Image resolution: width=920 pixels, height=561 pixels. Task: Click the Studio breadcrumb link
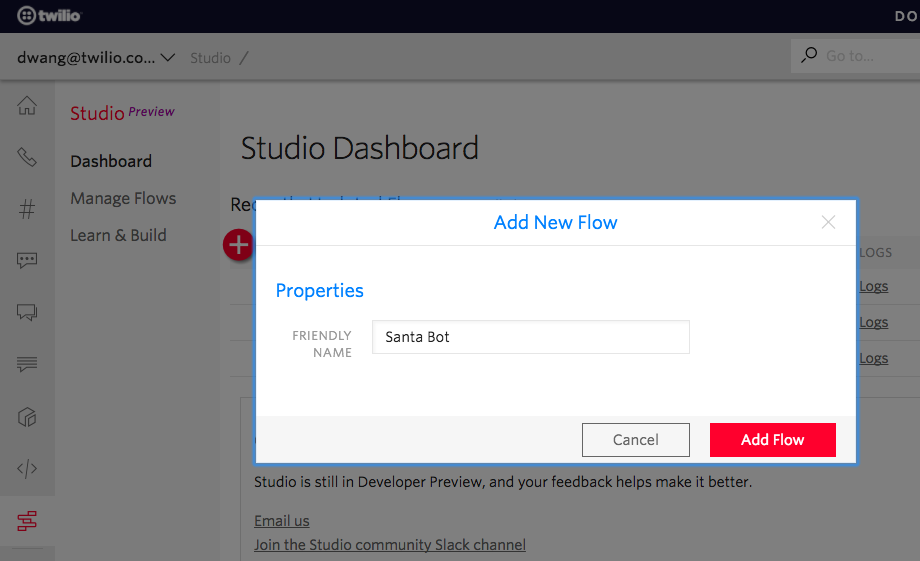click(210, 58)
